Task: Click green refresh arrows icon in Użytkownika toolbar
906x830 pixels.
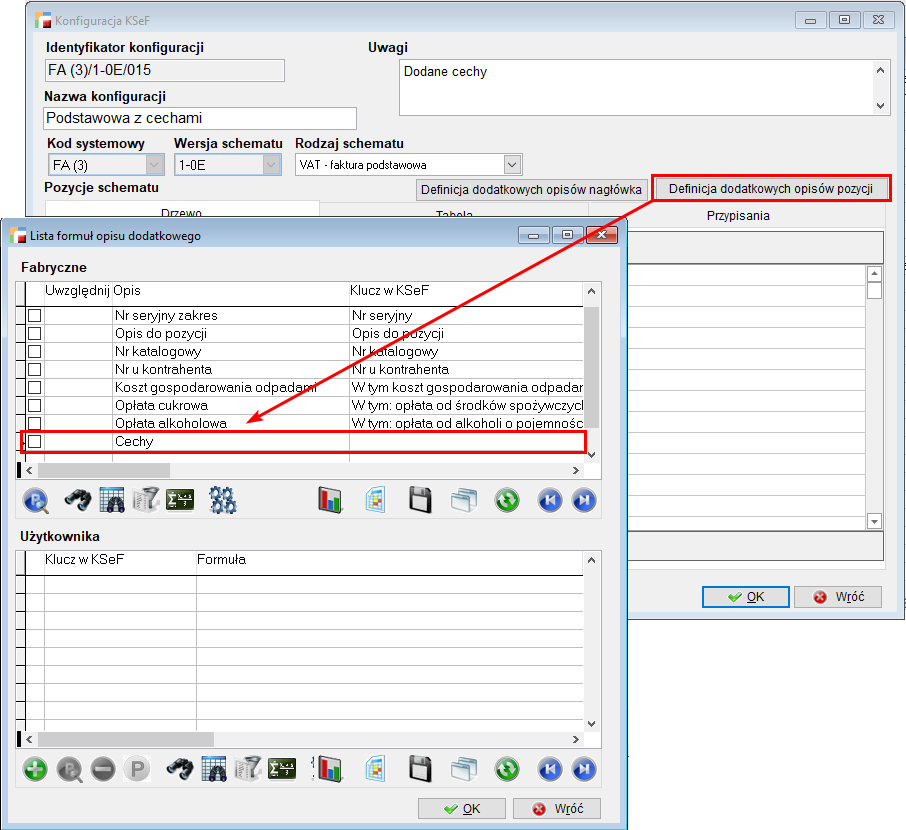Action: point(507,769)
